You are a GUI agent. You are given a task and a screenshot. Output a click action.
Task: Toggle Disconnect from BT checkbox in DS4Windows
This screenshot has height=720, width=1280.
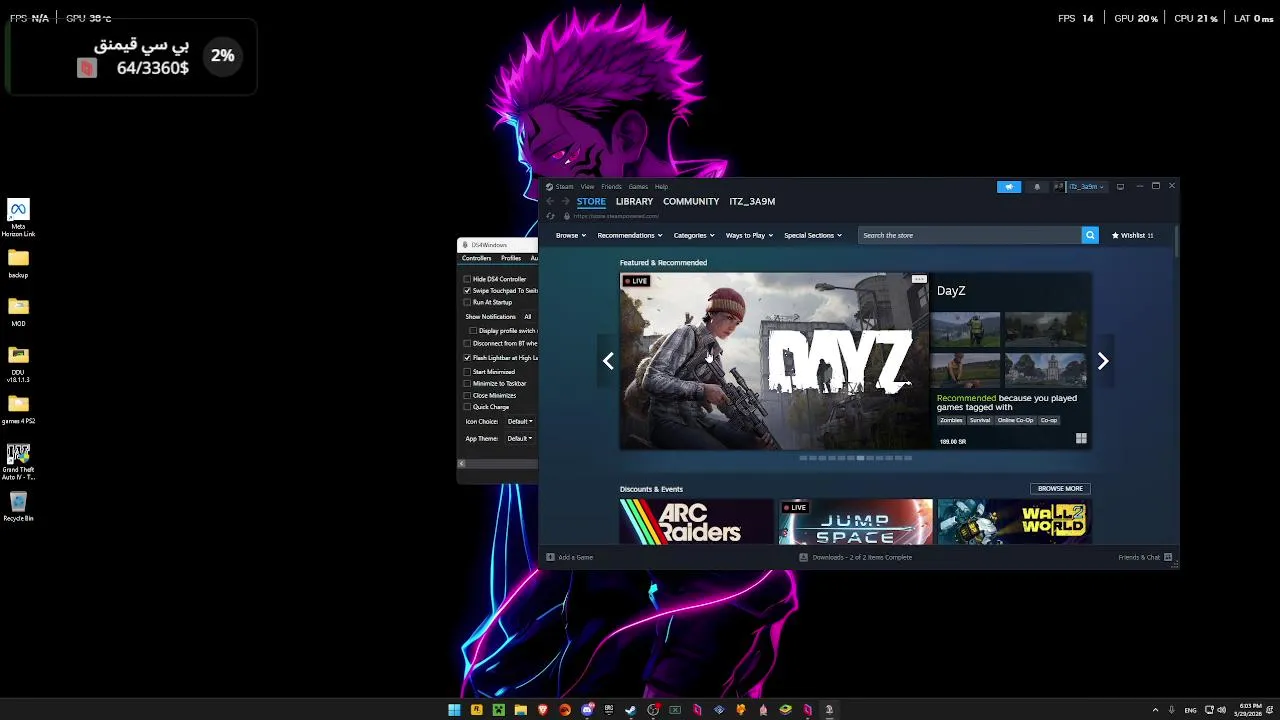coord(467,343)
